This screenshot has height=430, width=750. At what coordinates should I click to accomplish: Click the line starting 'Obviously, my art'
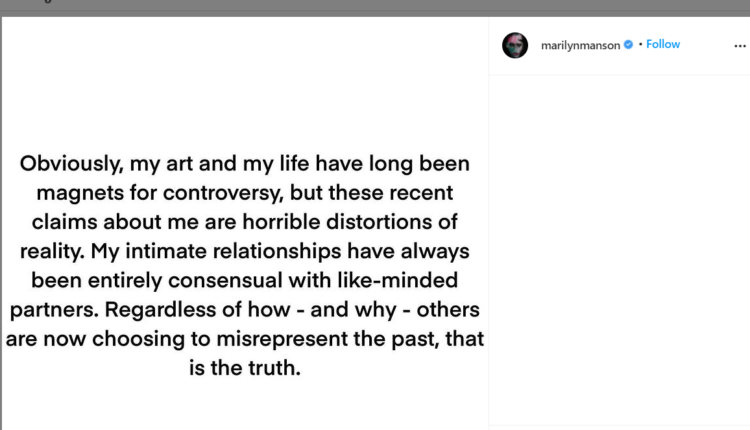(244, 164)
